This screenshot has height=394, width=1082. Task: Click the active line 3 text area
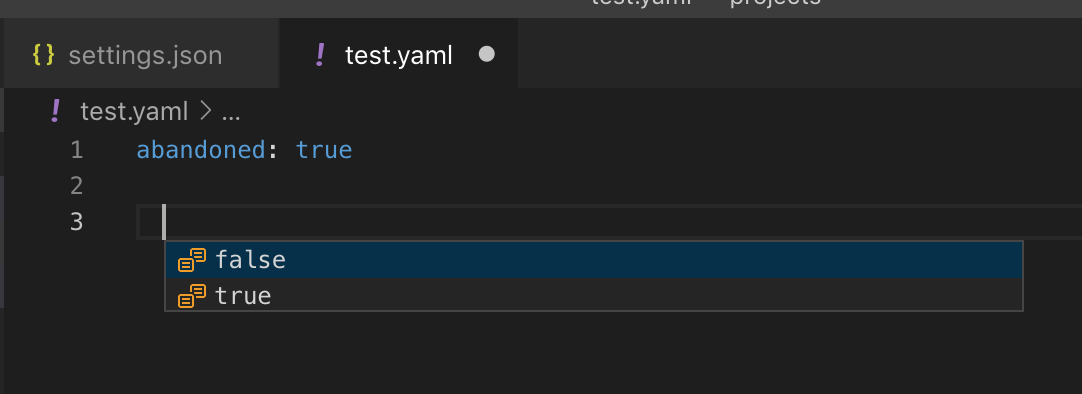coord(609,221)
